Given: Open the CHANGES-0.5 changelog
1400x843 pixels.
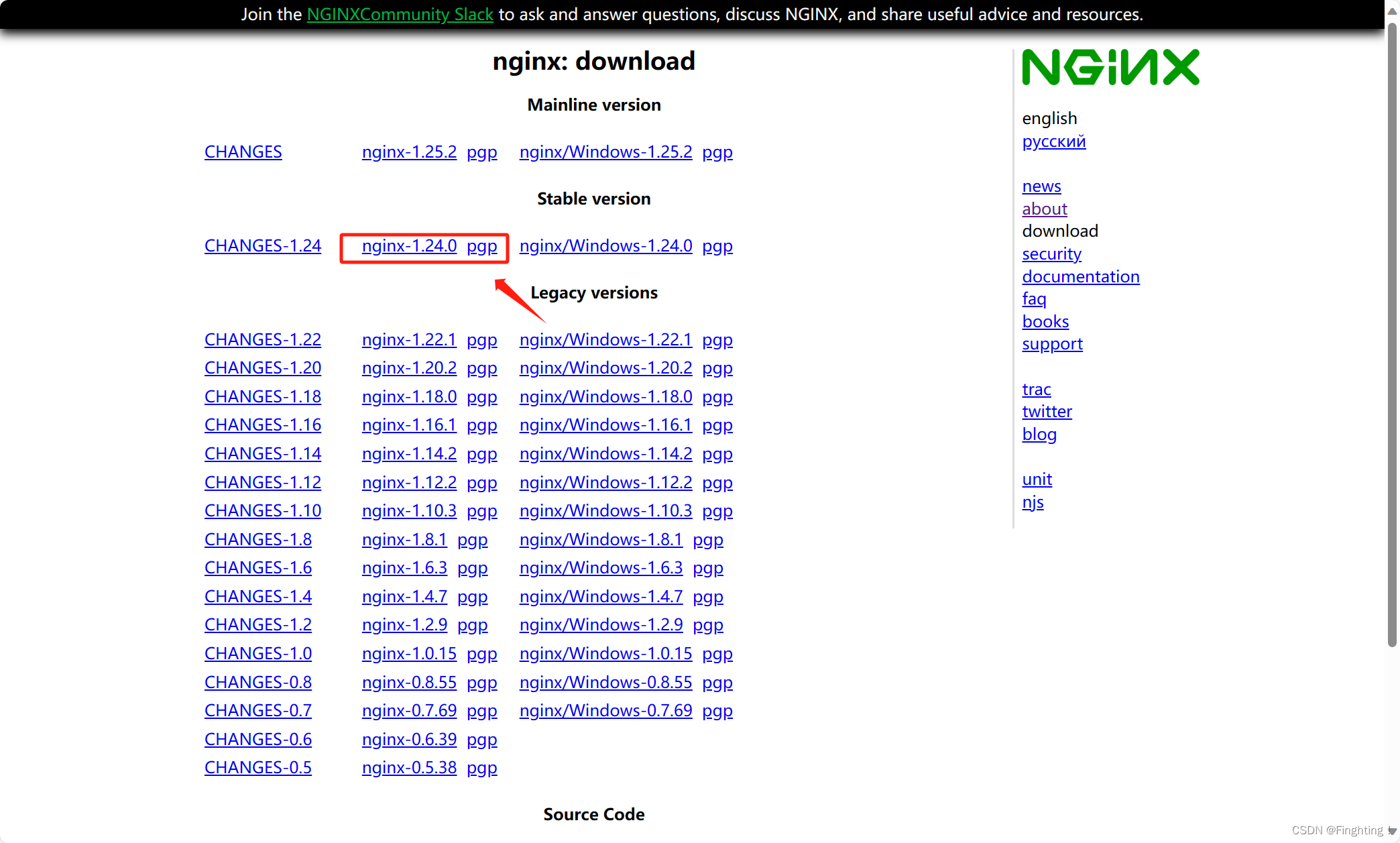Looking at the screenshot, I should pyautogui.click(x=257, y=768).
